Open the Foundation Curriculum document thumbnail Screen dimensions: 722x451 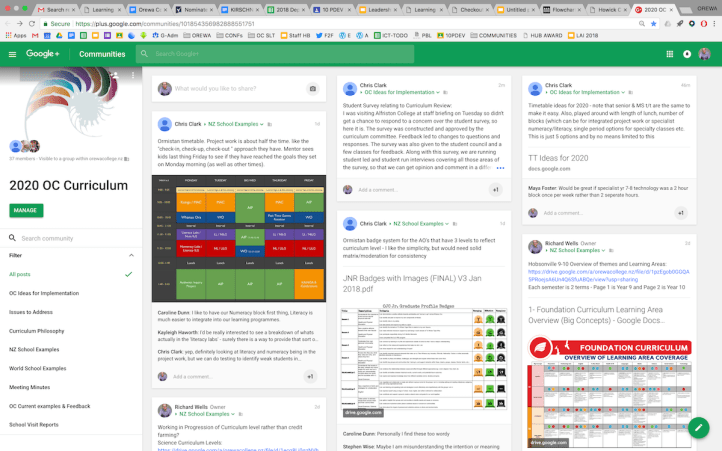tap(608, 391)
